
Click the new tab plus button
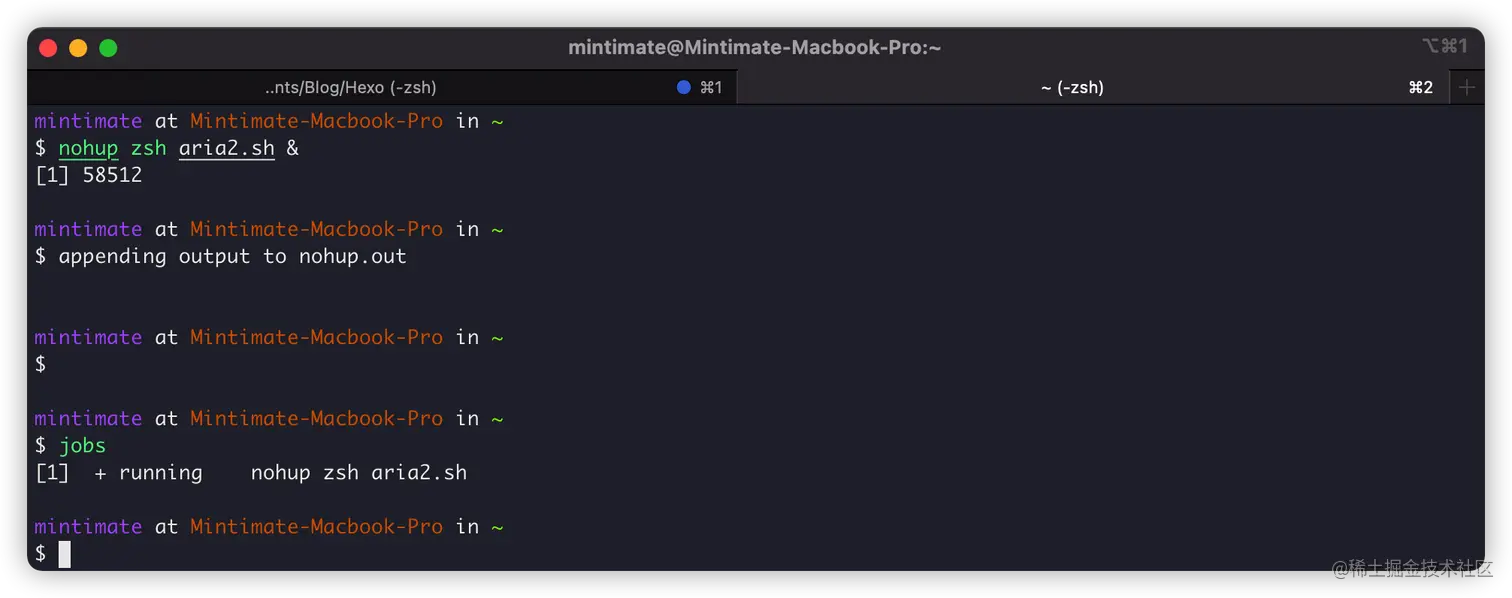[x=1466, y=88]
